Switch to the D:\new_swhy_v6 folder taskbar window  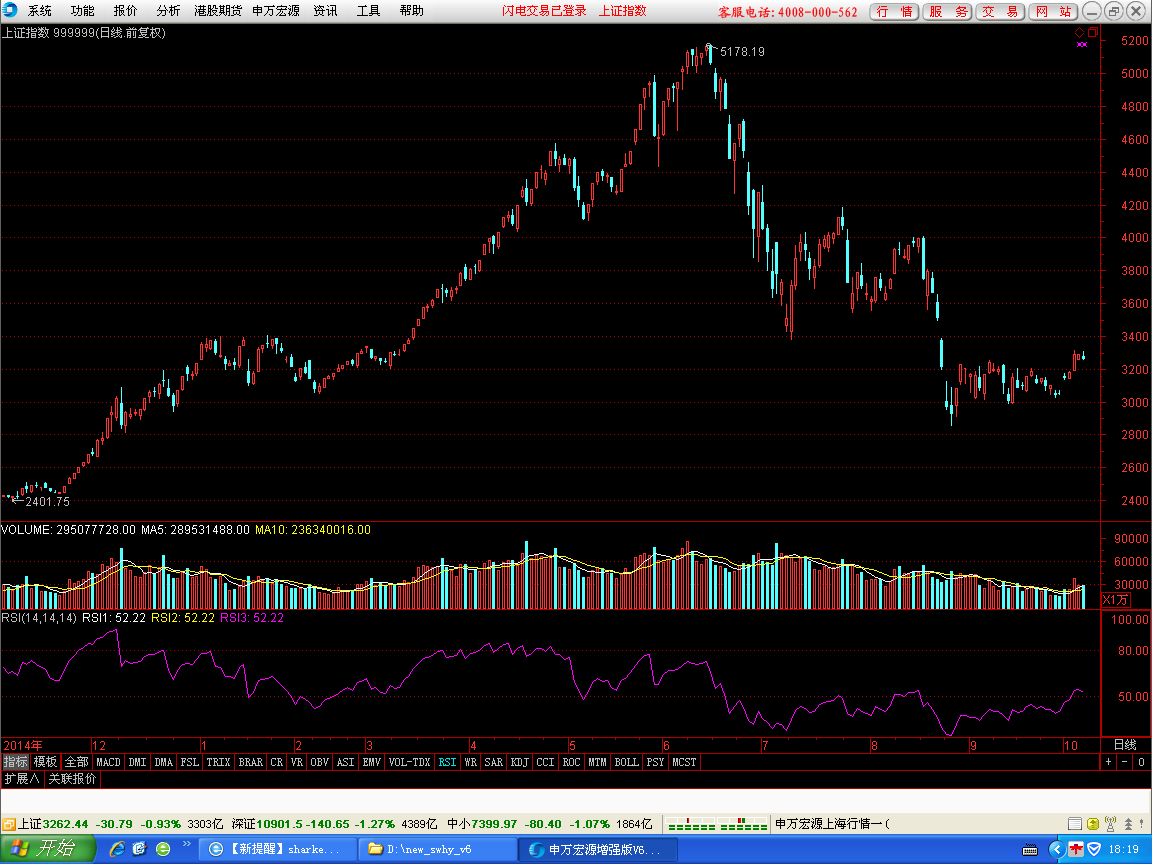click(x=438, y=849)
